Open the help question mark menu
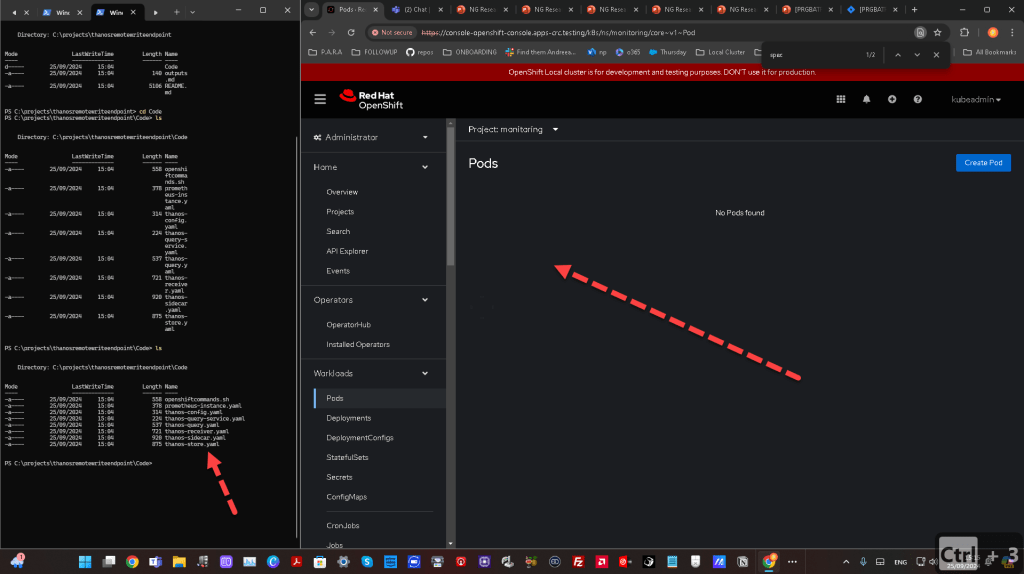 tap(918, 99)
